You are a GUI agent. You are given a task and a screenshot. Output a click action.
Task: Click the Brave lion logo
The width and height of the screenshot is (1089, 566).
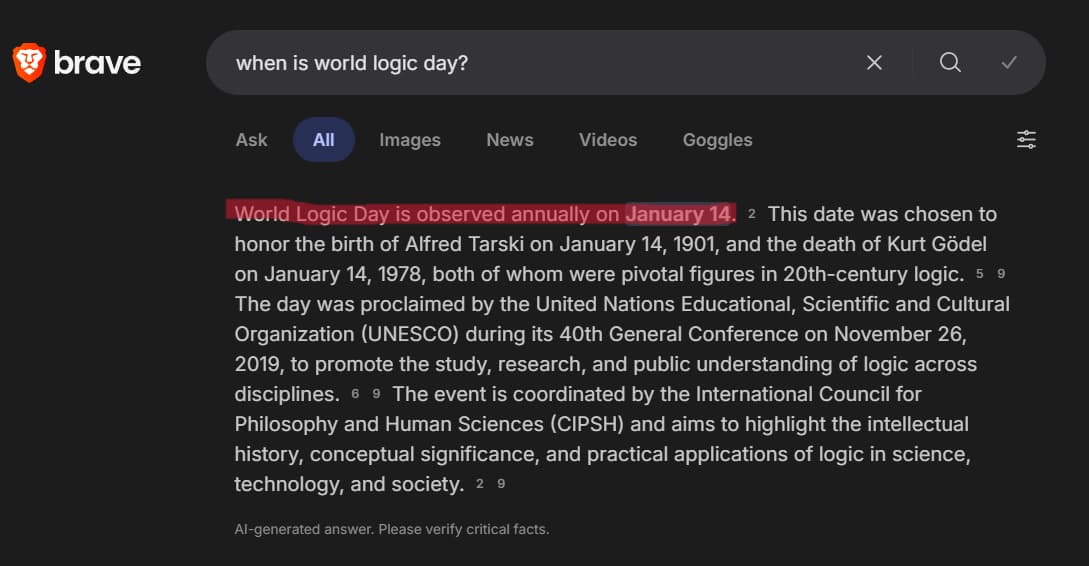pos(29,63)
